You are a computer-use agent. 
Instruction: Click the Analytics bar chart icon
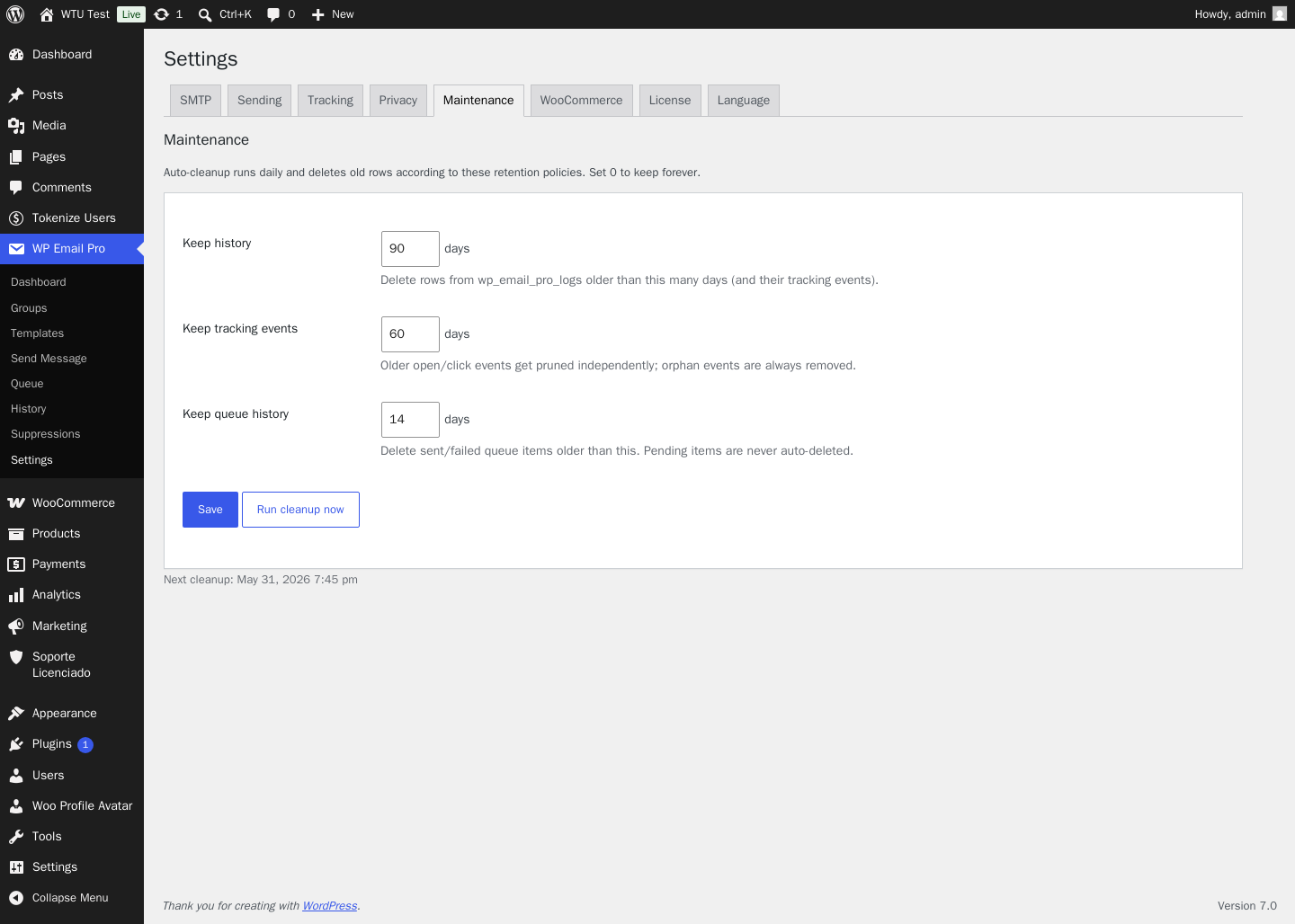pos(16,595)
